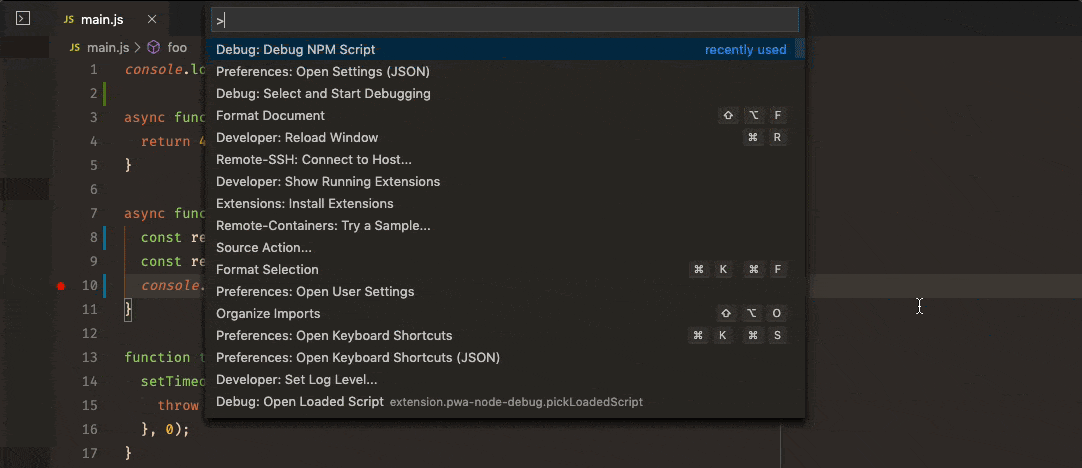
Task: Click the JS file icon on main.js tab
Action: (x=68, y=19)
